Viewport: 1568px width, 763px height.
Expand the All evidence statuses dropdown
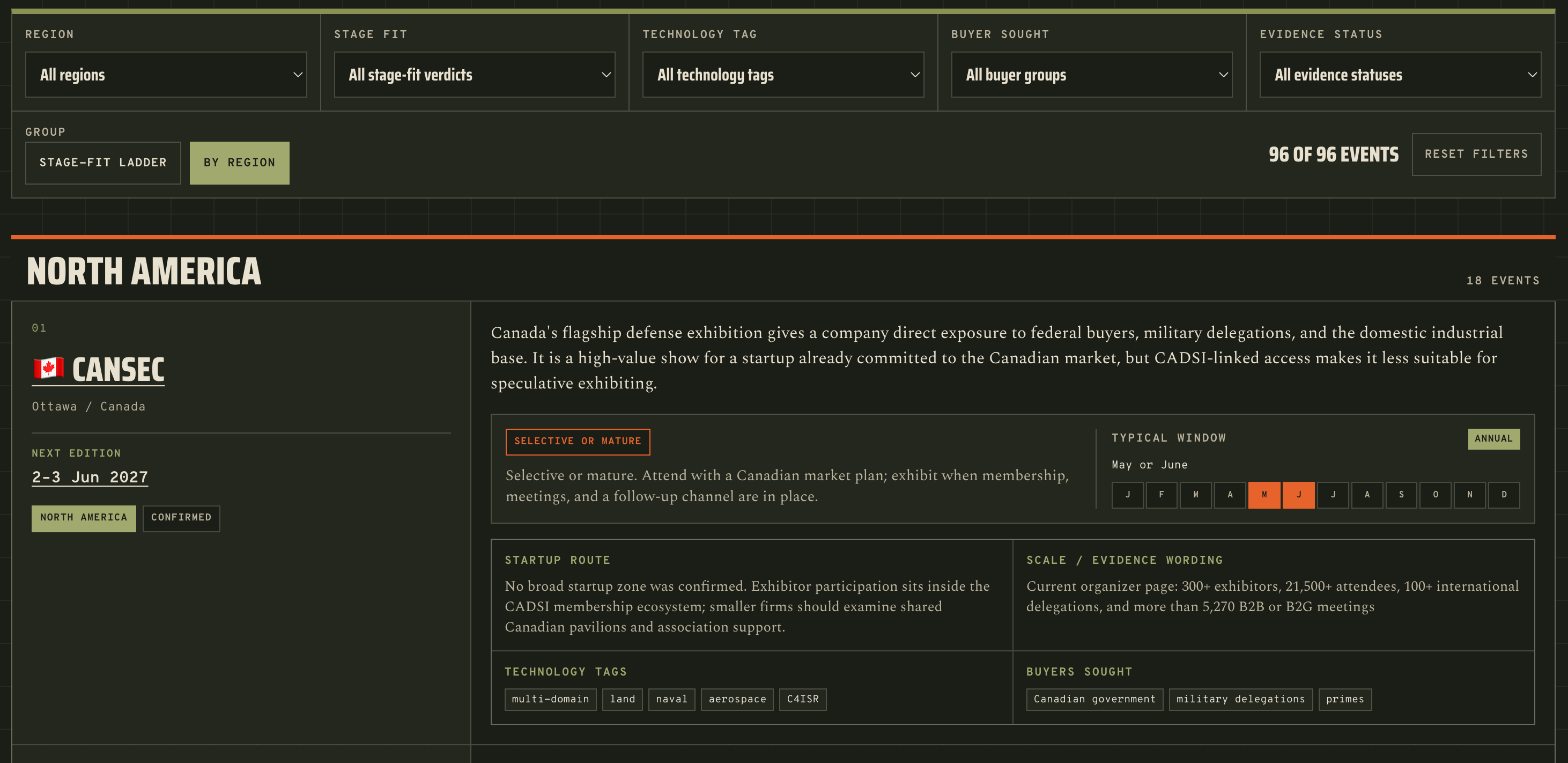point(1401,75)
